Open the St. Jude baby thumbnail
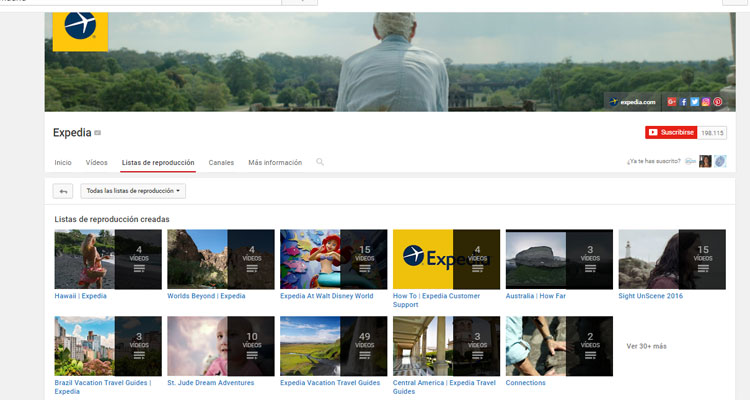The image size is (750, 400). [221, 346]
